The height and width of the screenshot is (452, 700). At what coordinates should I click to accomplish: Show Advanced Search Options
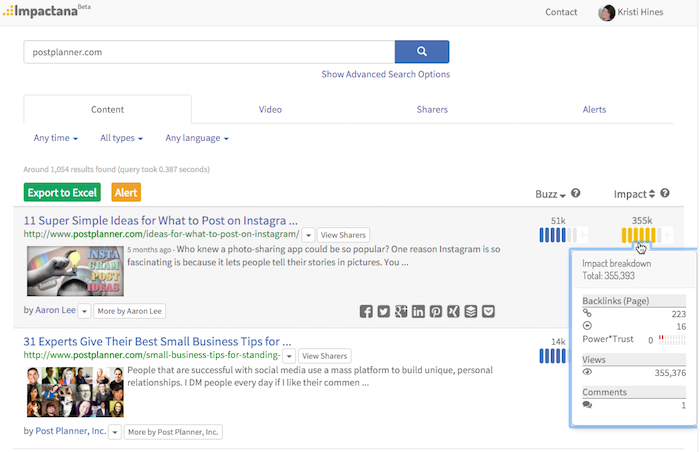[386, 74]
